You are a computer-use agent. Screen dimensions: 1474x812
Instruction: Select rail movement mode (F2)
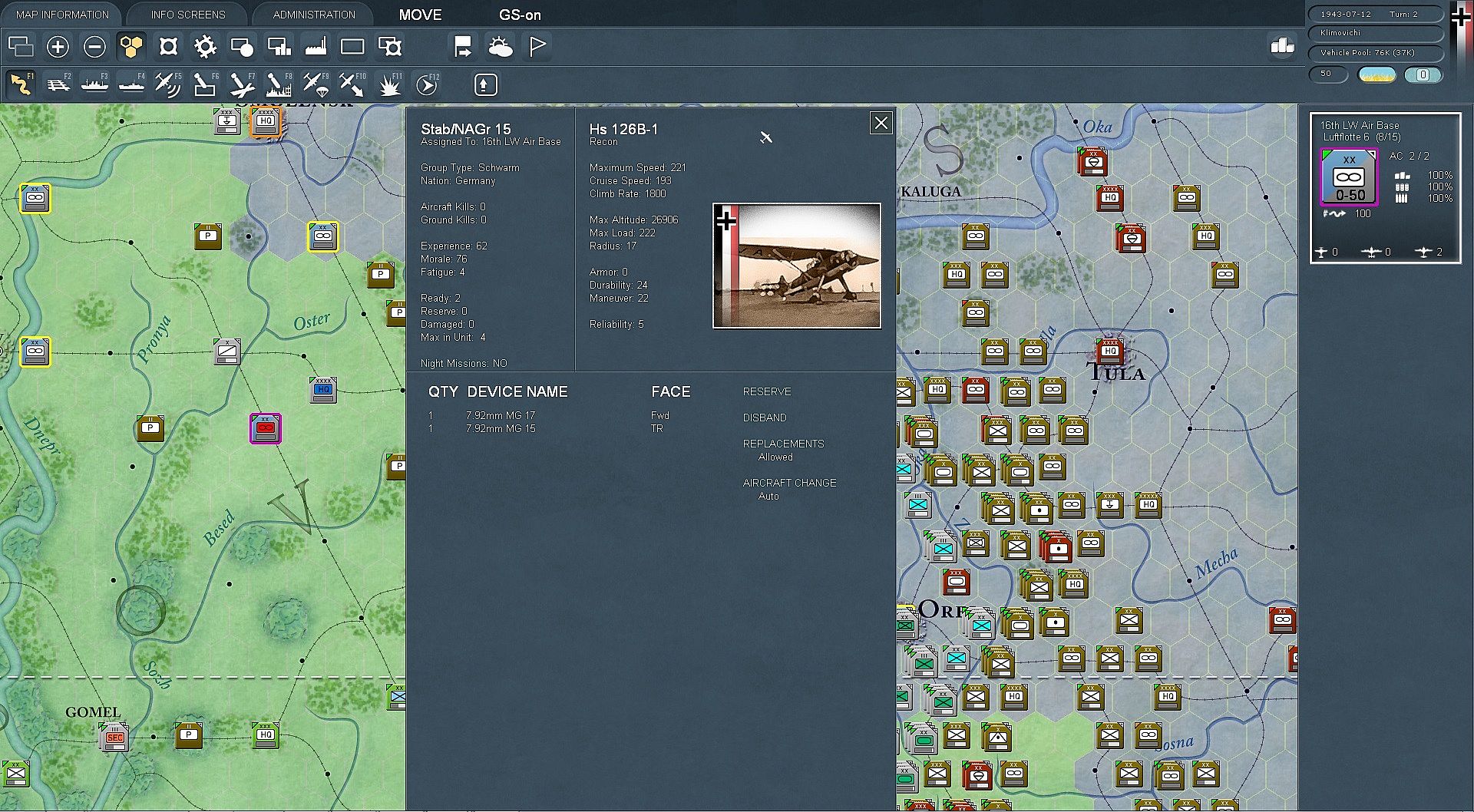pos(58,84)
